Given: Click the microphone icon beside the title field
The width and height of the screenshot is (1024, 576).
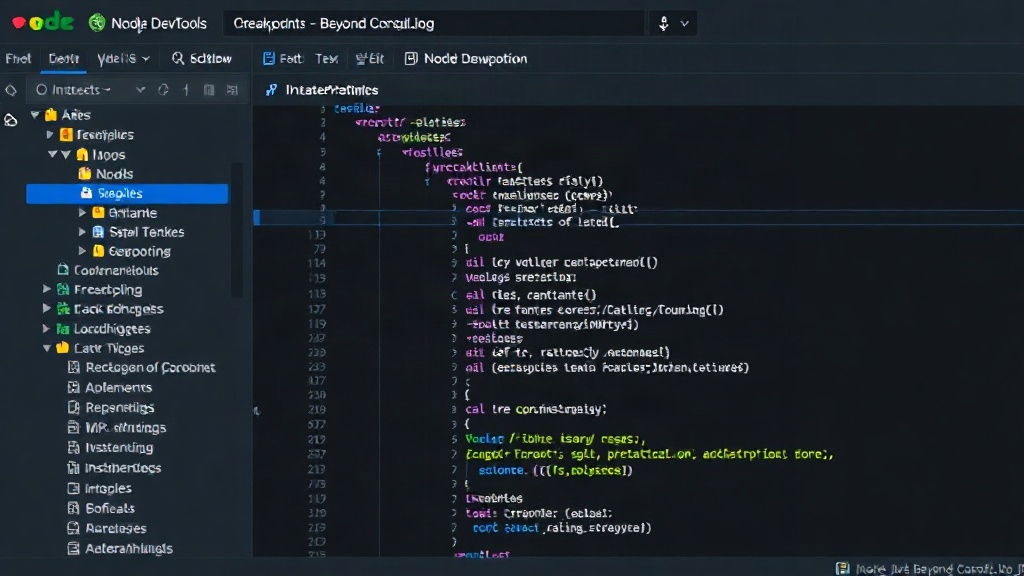Looking at the screenshot, I should pyautogui.click(x=664, y=24).
